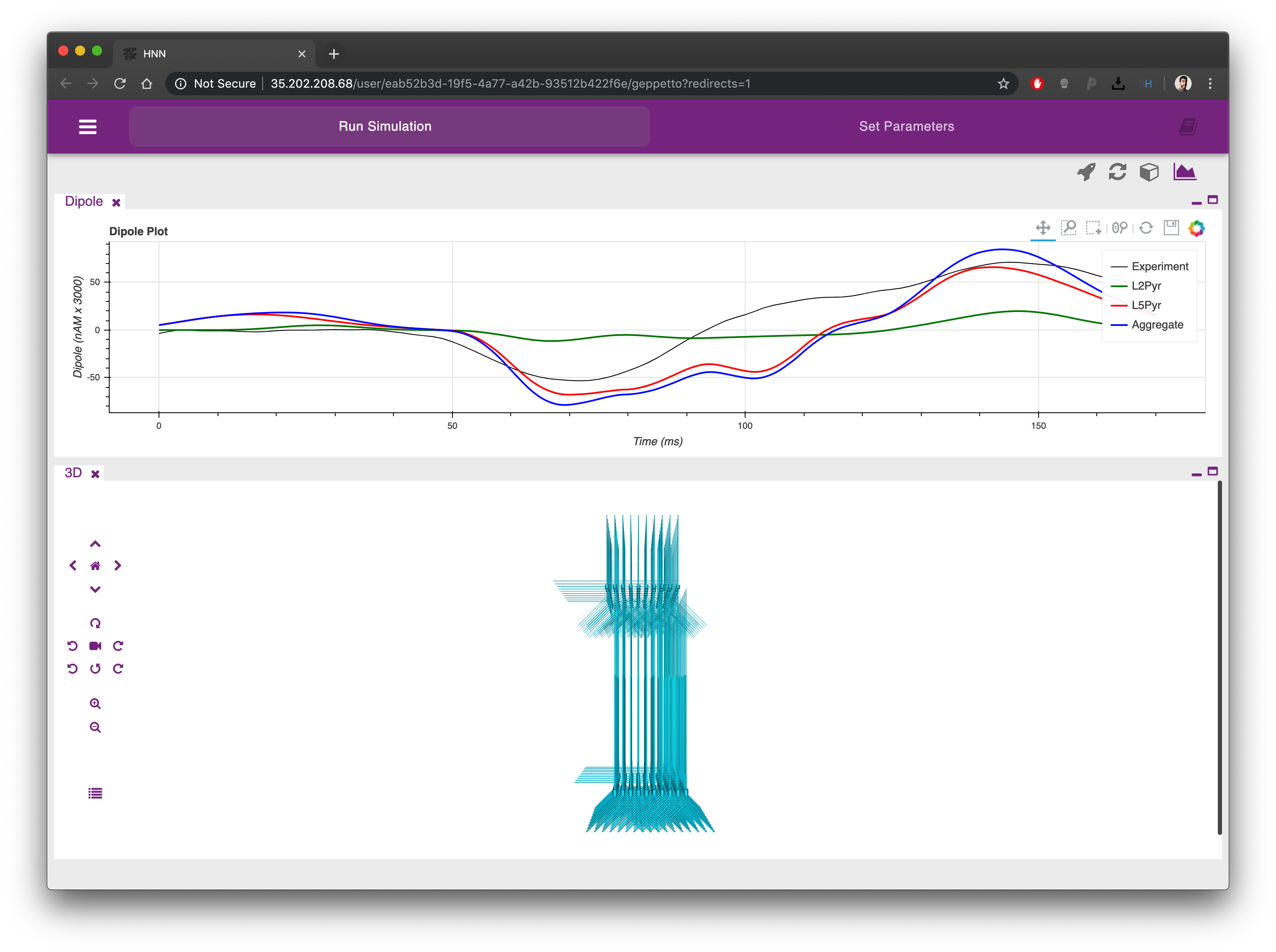1276x952 pixels.
Task: Minimize the Dipole panel
Action: point(1196,202)
